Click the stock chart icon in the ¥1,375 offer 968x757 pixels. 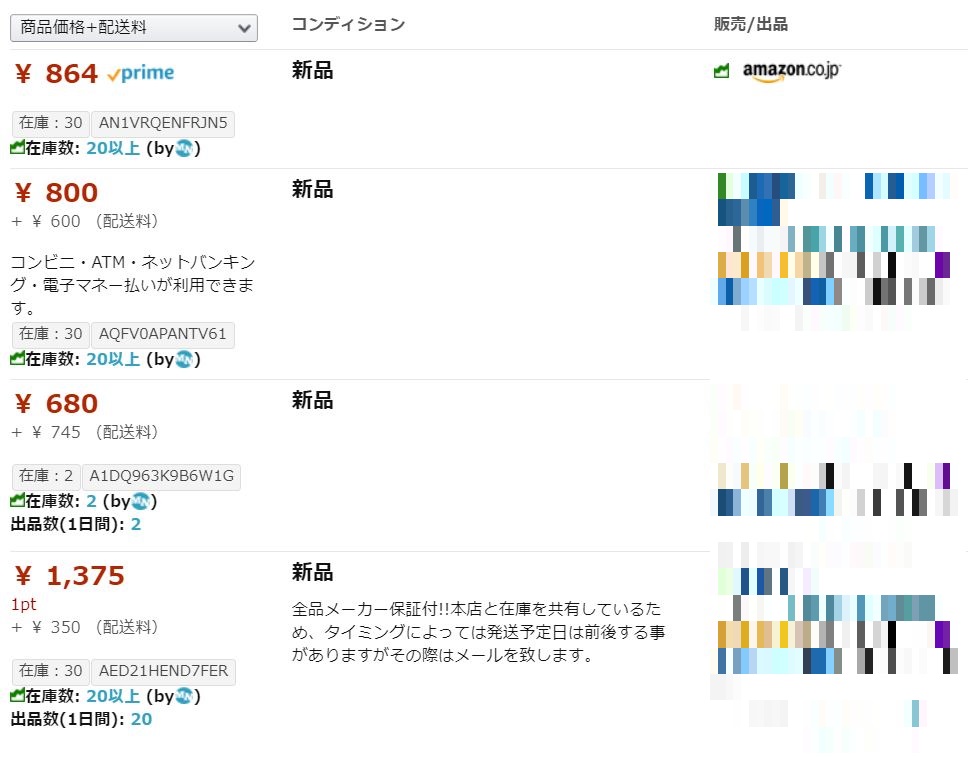click(17, 696)
